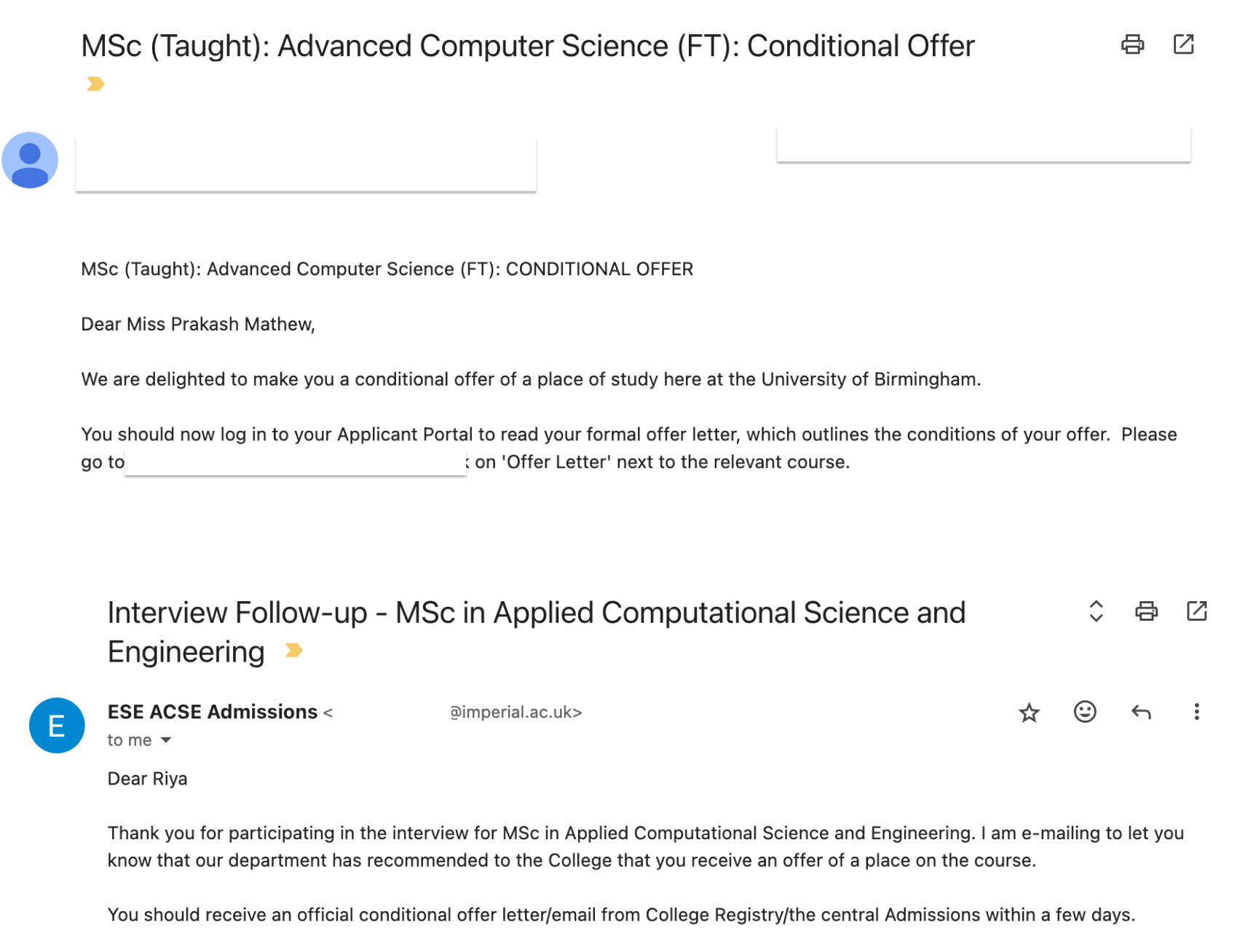Image resolution: width=1240 pixels, height=952 pixels.
Task: Print the Conditional Offer email
Action: point(1132,44)
